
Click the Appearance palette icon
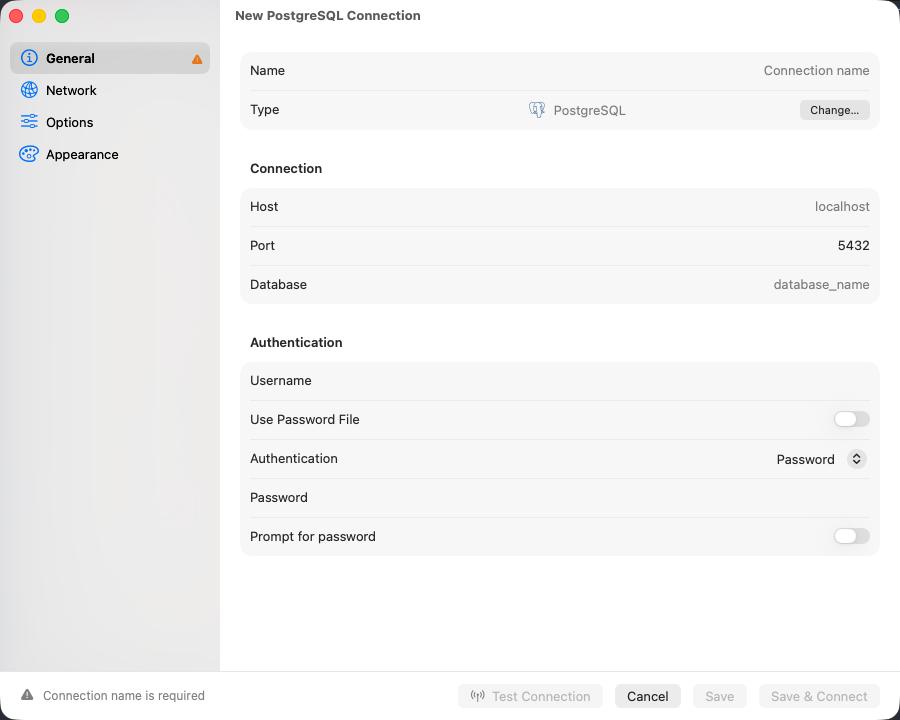29,154
